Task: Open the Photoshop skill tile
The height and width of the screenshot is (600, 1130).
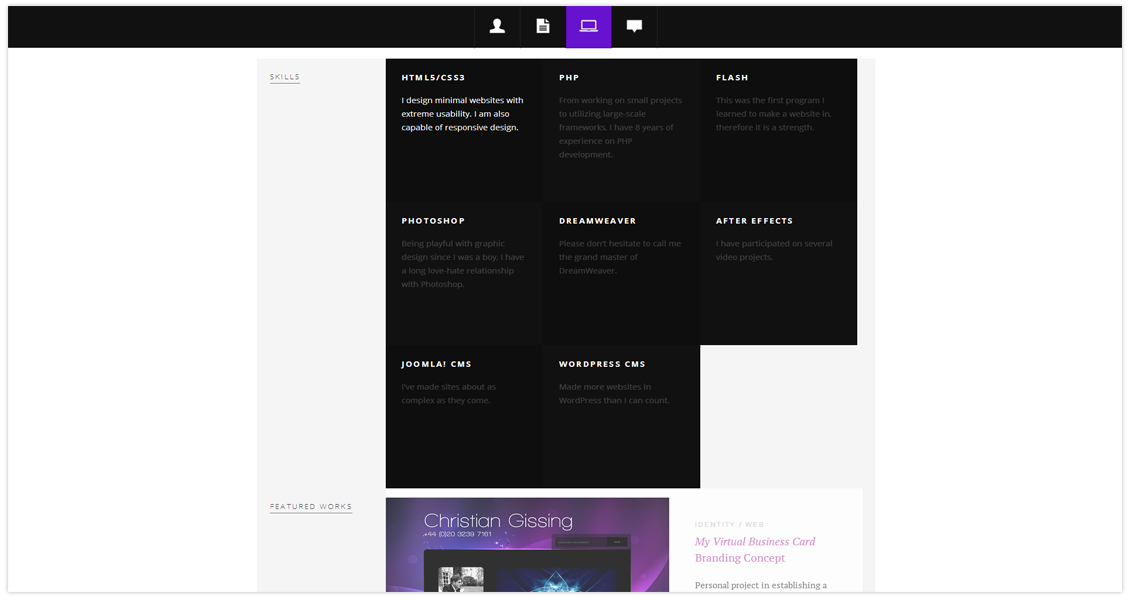Action: pos(464,273)
